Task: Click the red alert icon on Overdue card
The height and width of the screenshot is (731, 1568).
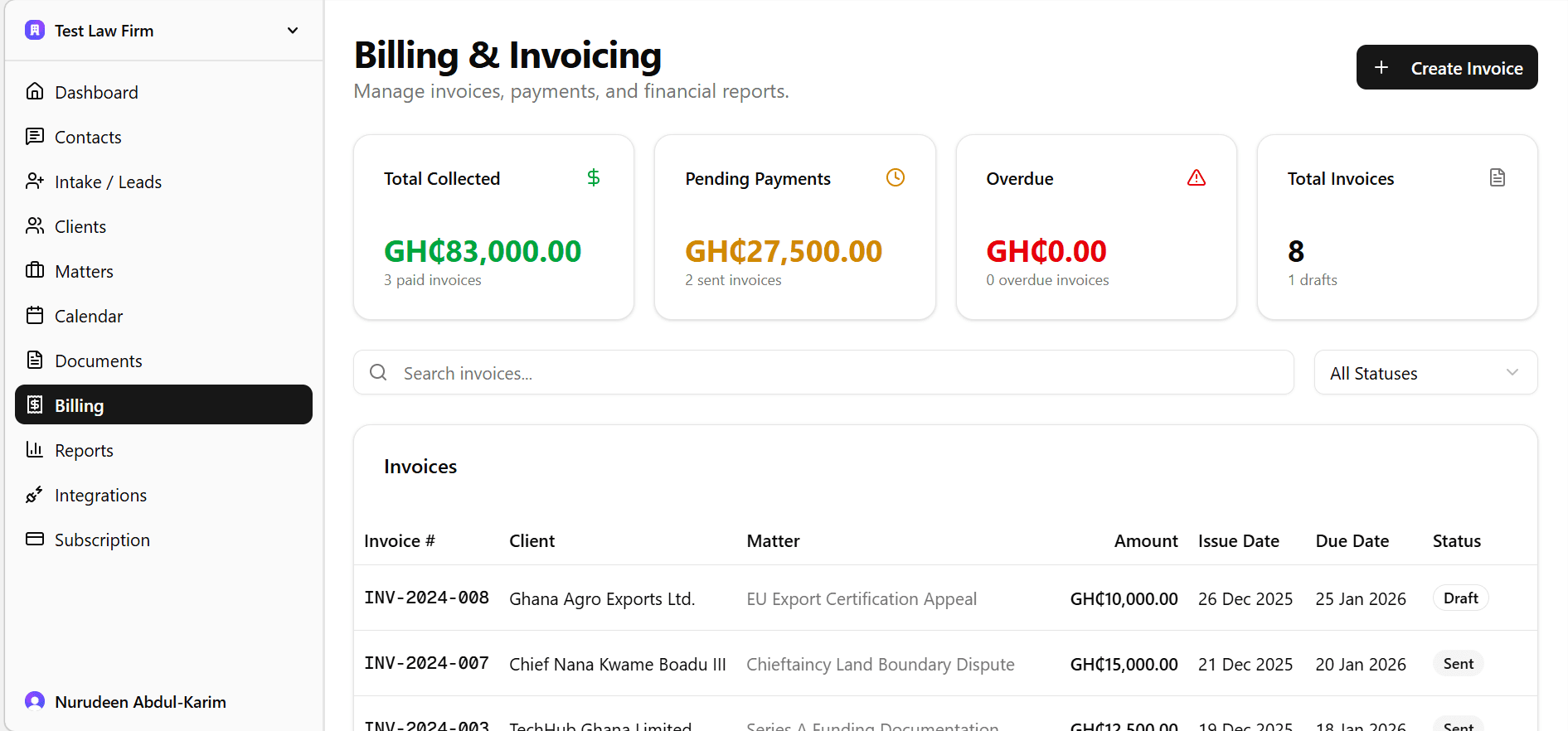Action: (x=1197, y=177)
